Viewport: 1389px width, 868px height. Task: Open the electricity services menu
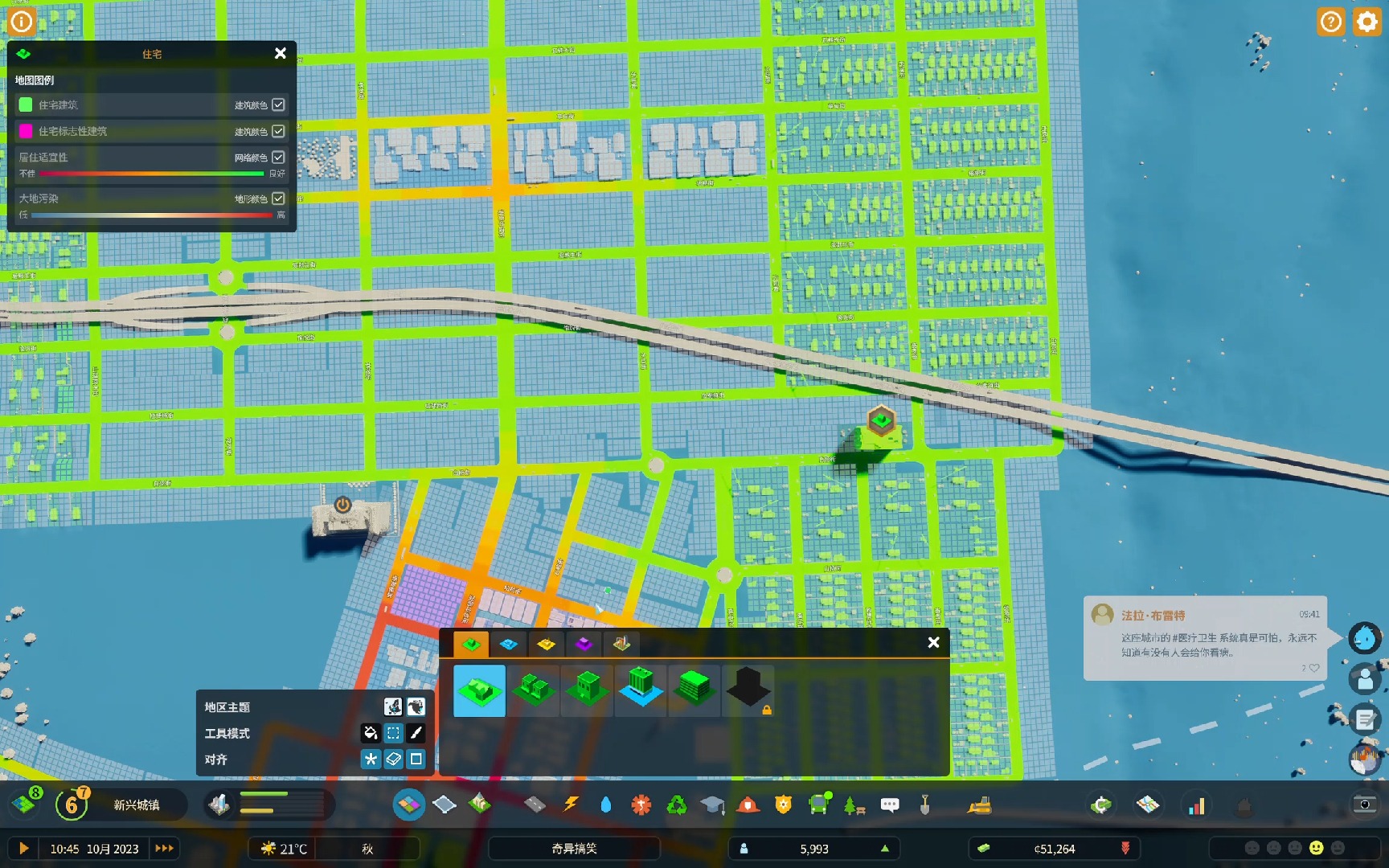(x=572, y=804)
